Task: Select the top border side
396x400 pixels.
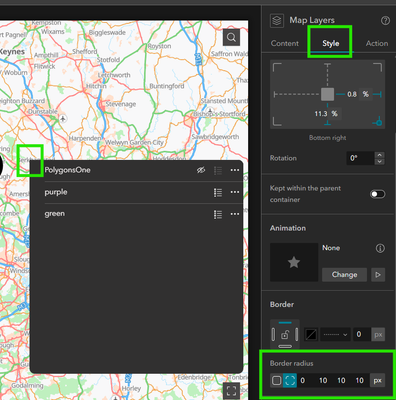Action: click(x=285, y=323)
